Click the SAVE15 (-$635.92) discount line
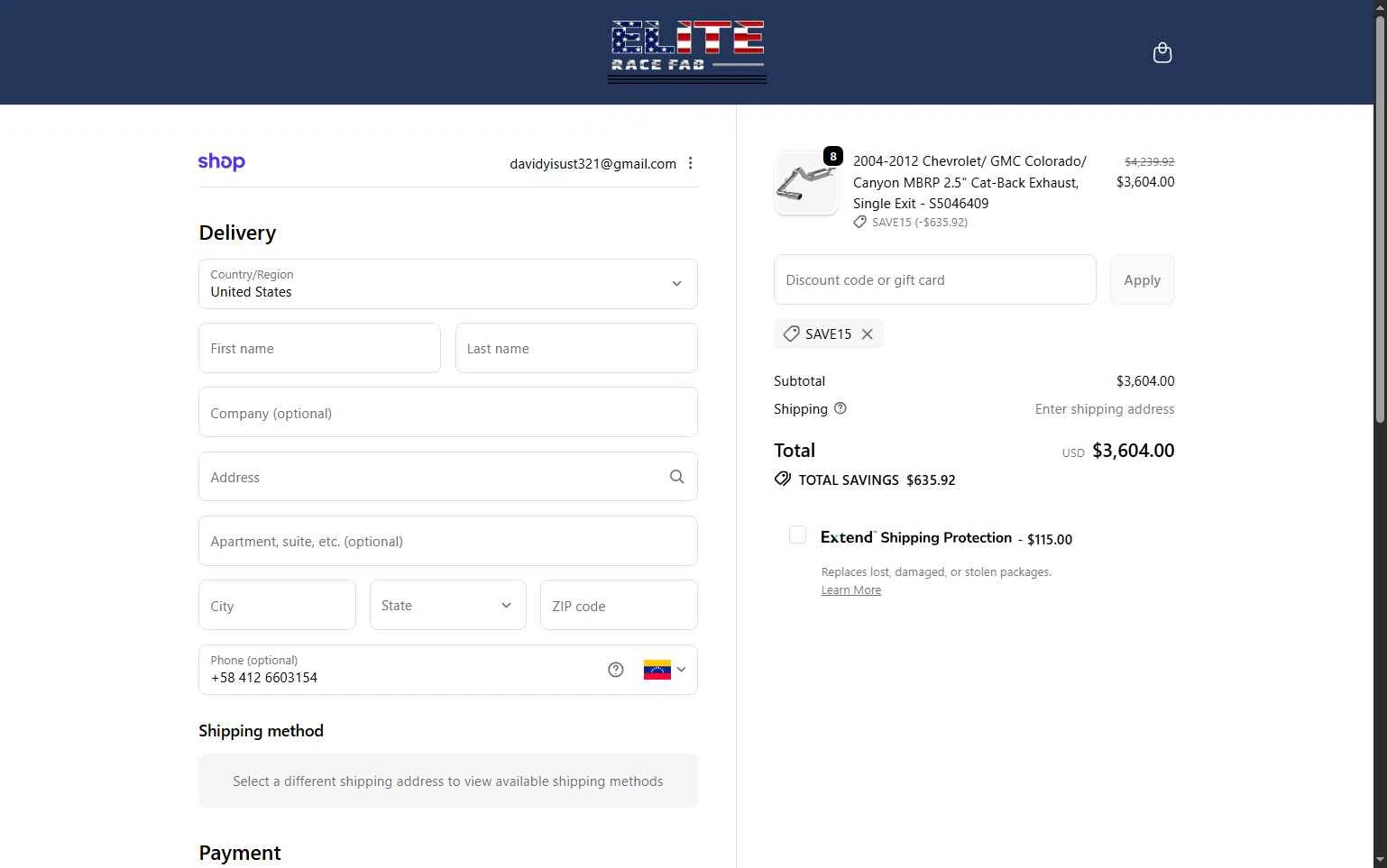 pos(911,223)
